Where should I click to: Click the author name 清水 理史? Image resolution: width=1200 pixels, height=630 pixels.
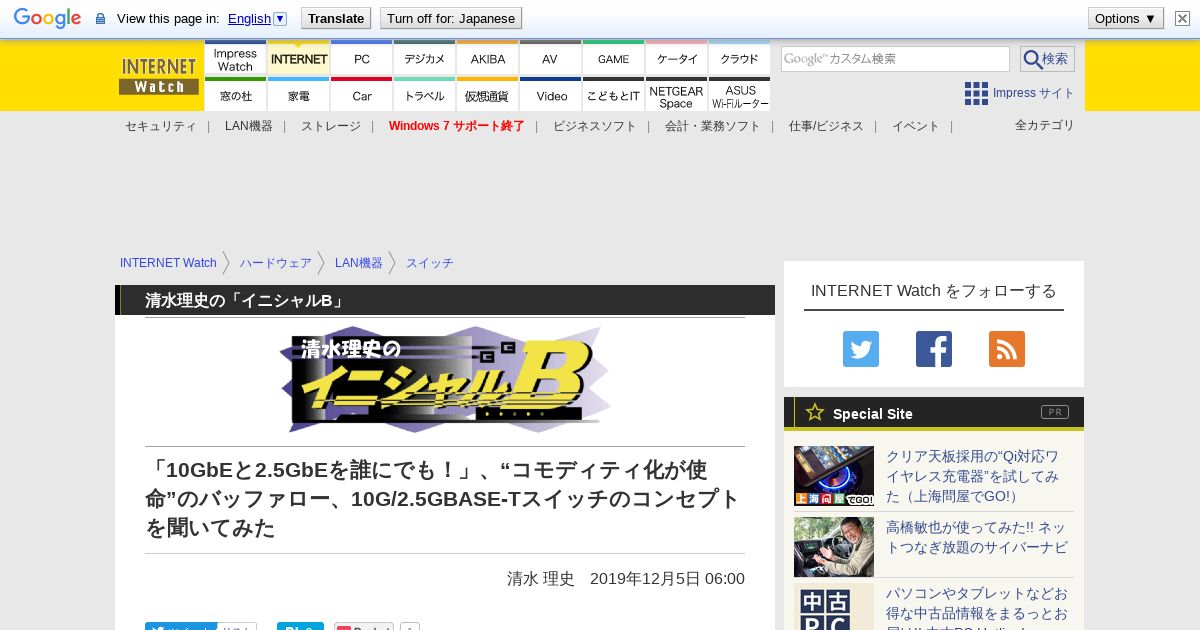(x=541, y=579)
